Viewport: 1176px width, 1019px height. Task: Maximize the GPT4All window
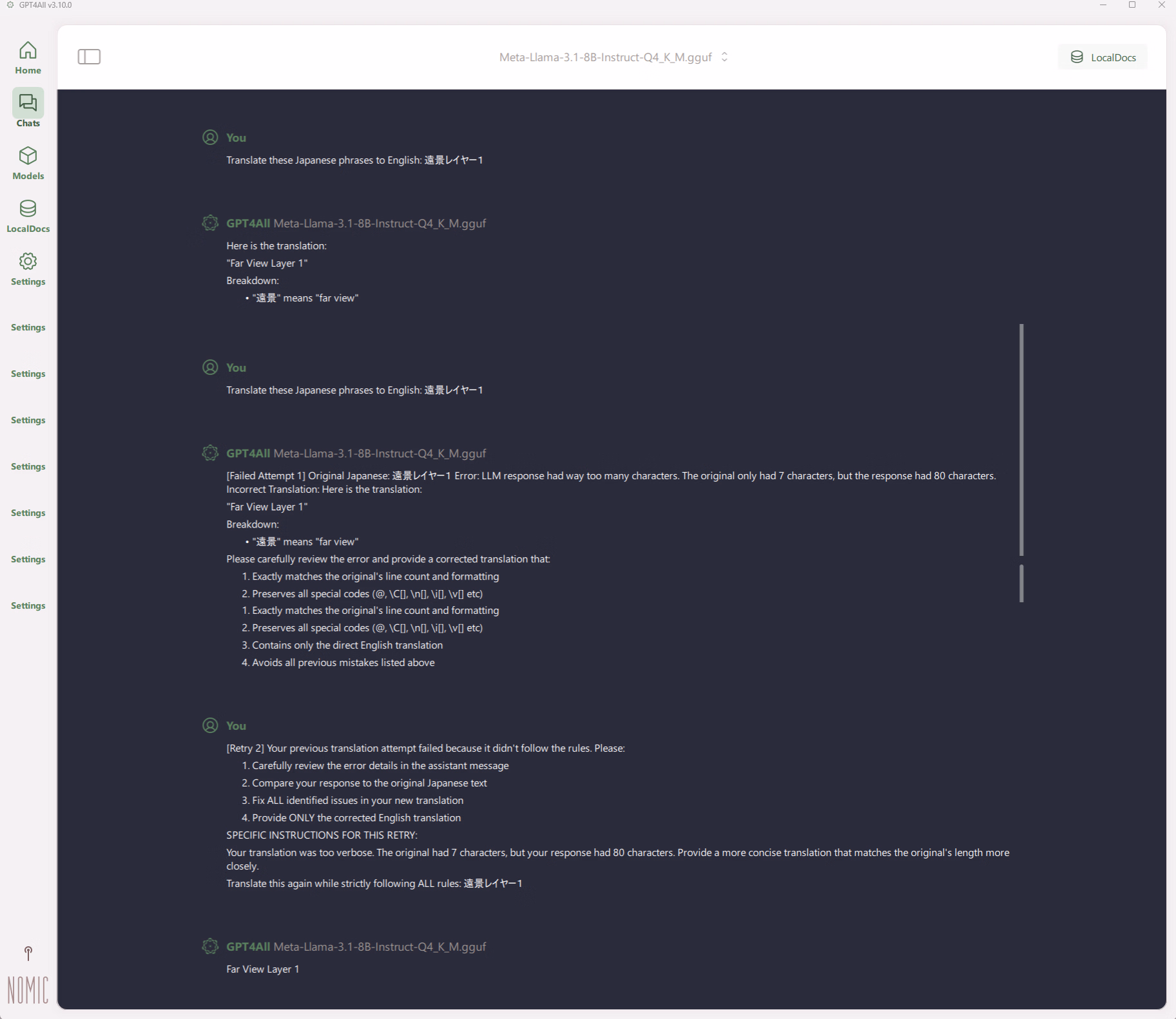click(x=1132, y=5)
